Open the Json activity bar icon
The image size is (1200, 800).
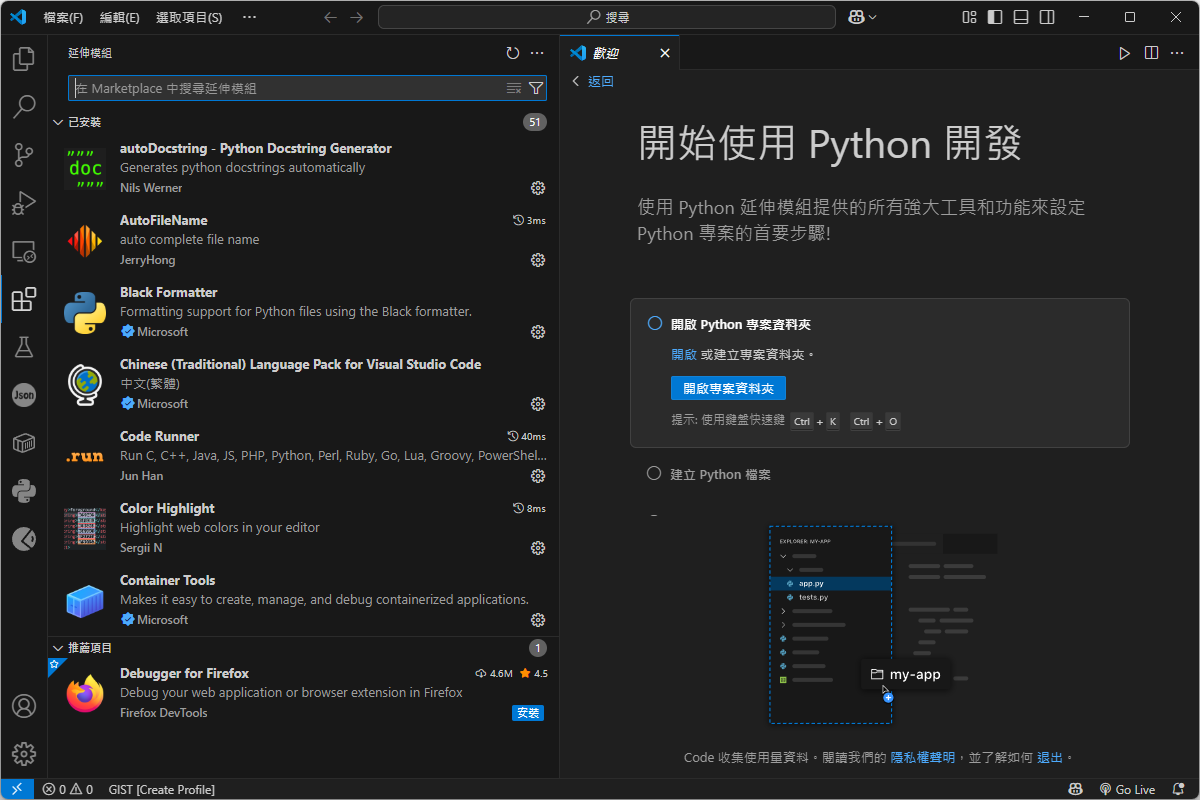coord(23,395)
